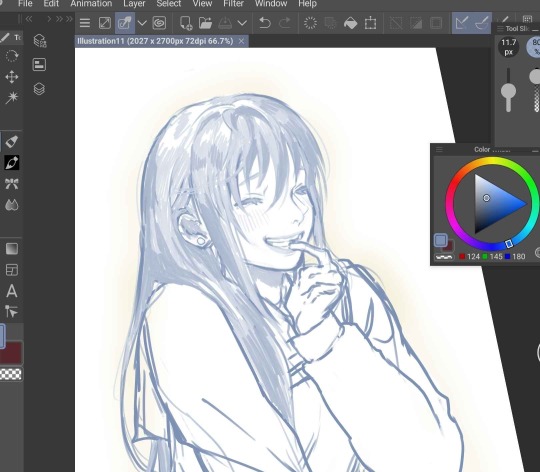
Task: Click the greyed-out Save icon
Action: click(225, 23)
